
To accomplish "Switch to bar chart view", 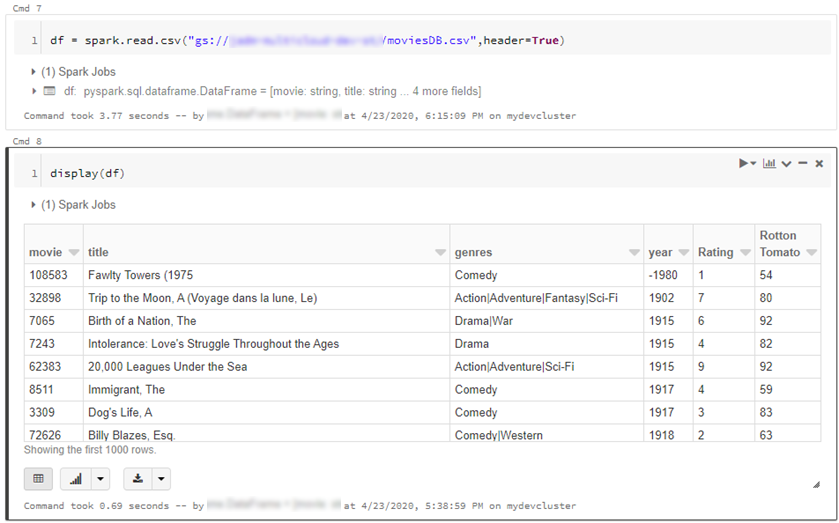I will [76, 479].
